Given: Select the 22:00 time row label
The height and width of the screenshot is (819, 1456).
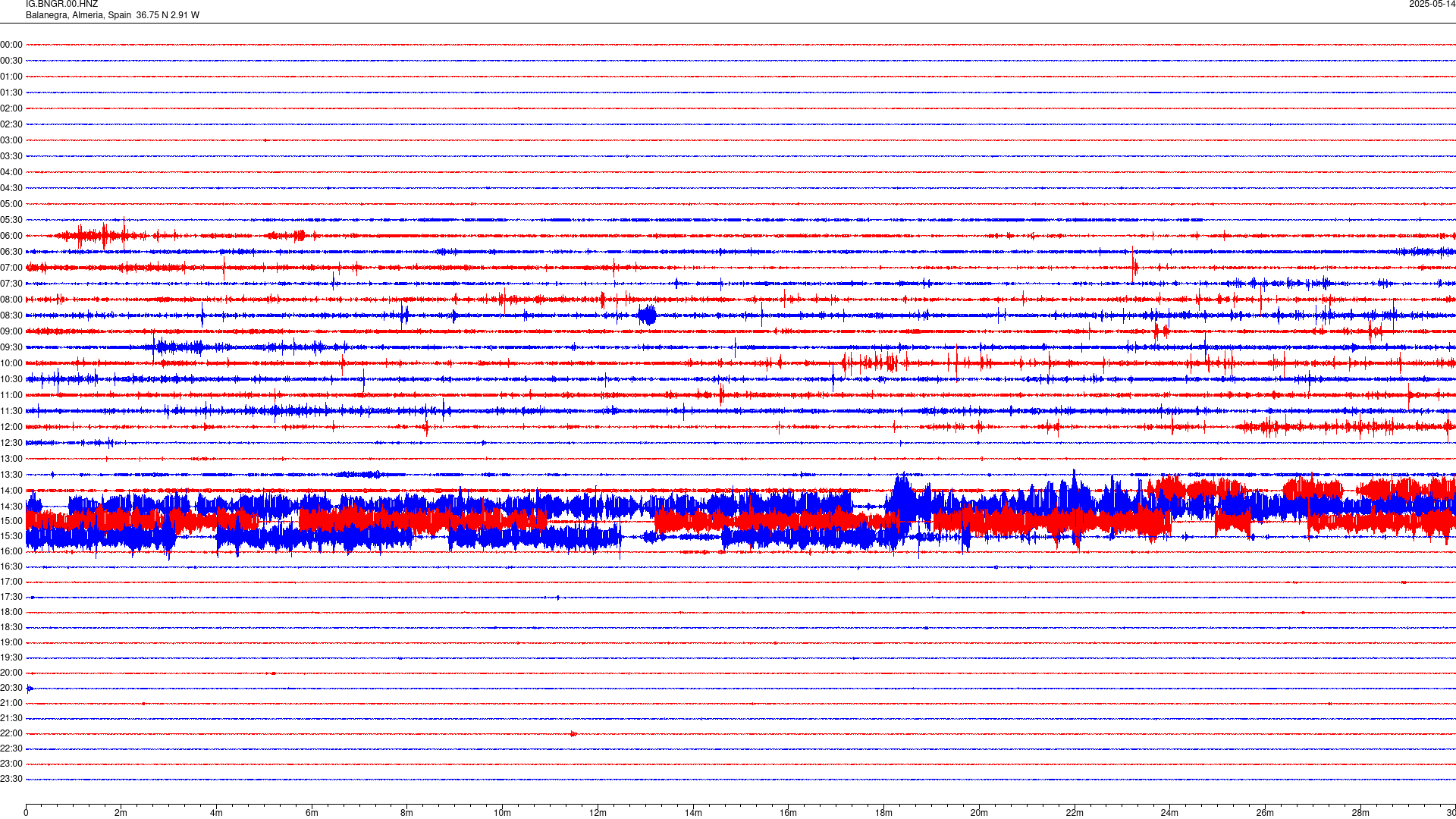Looking at the screenshot, I should pos(11,733).
